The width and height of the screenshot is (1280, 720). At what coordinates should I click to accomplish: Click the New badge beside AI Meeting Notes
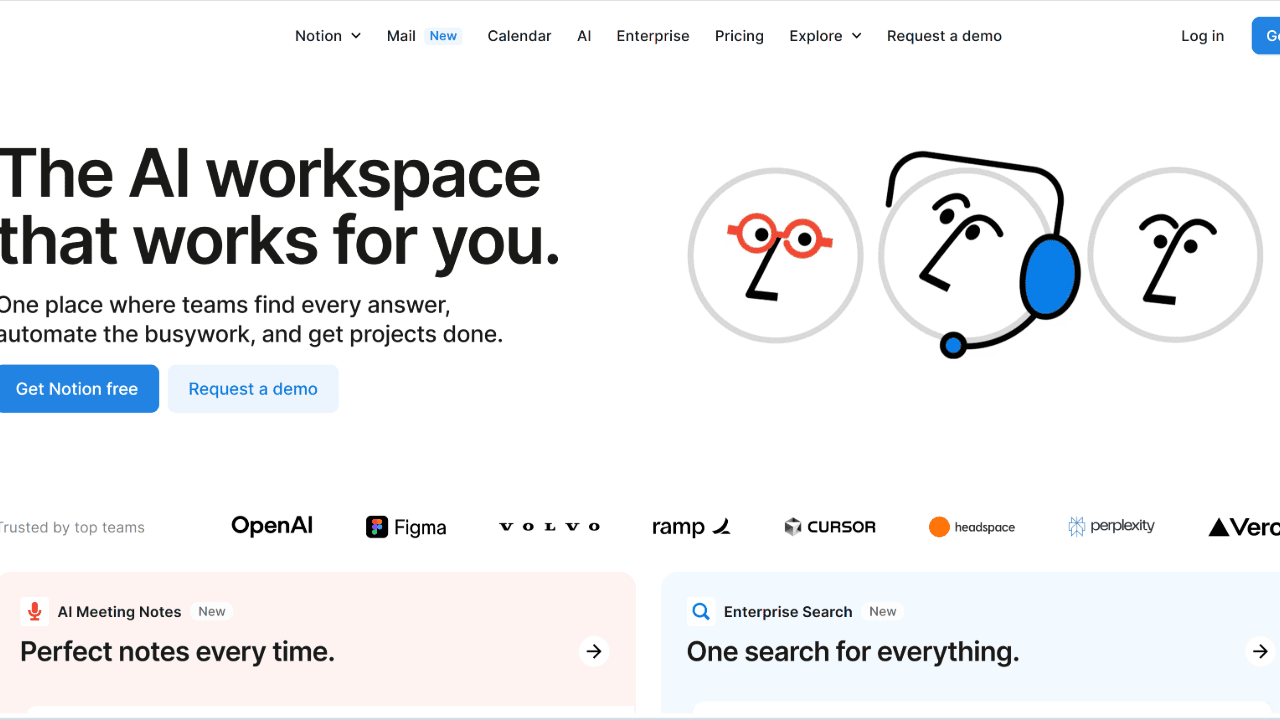coord(212,611)
